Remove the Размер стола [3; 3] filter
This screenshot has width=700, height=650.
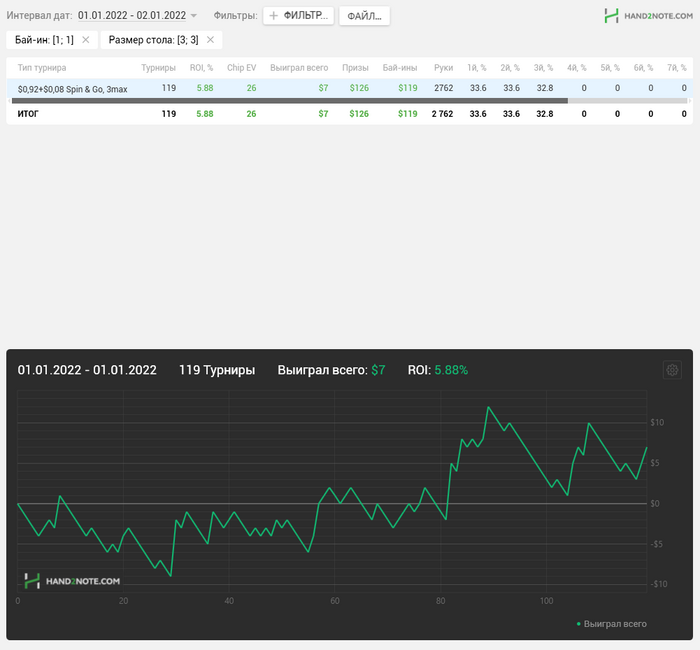(213, 40)
